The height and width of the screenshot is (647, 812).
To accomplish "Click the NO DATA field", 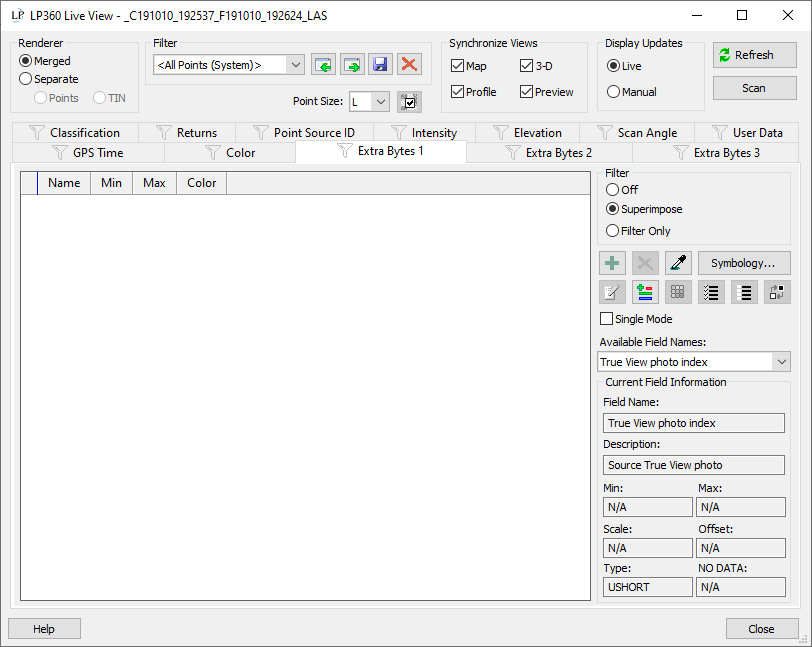I will click(x=741, y=587).
